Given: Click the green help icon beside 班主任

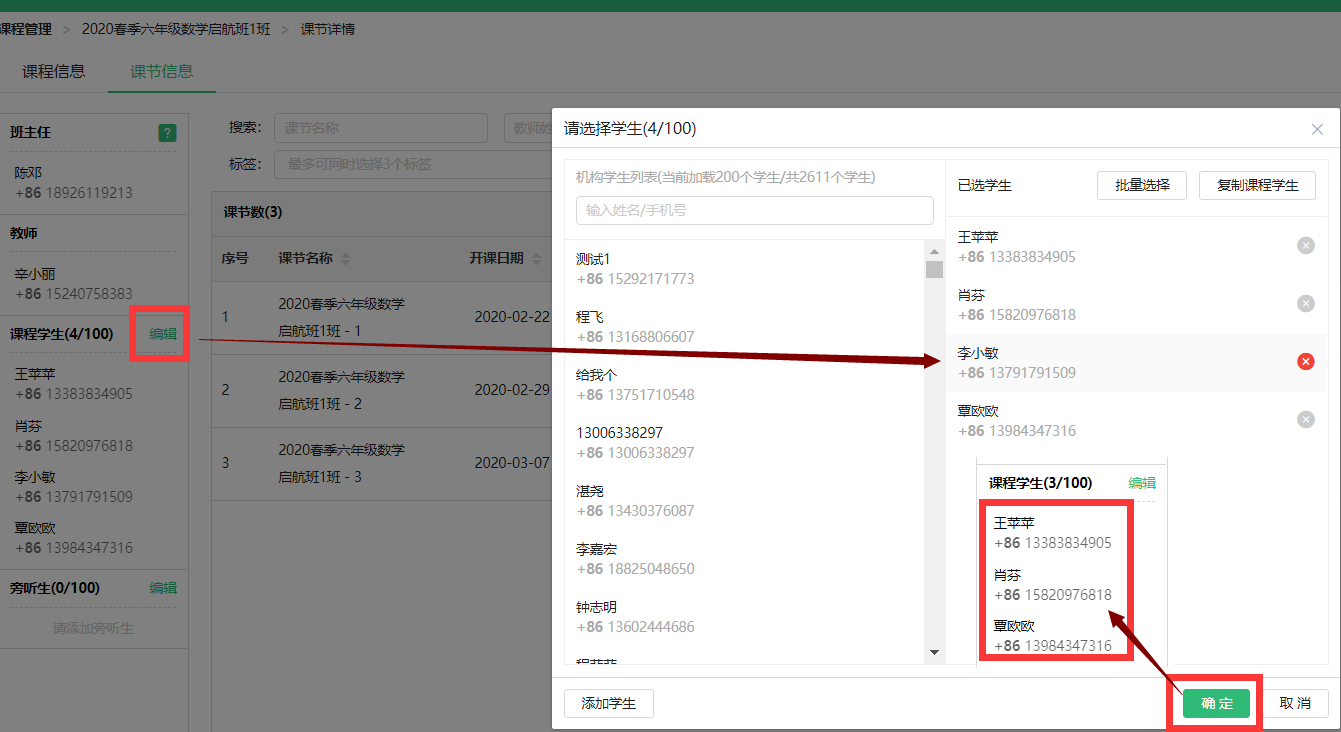Looking at the screenshot, I should tap(167, 133).
